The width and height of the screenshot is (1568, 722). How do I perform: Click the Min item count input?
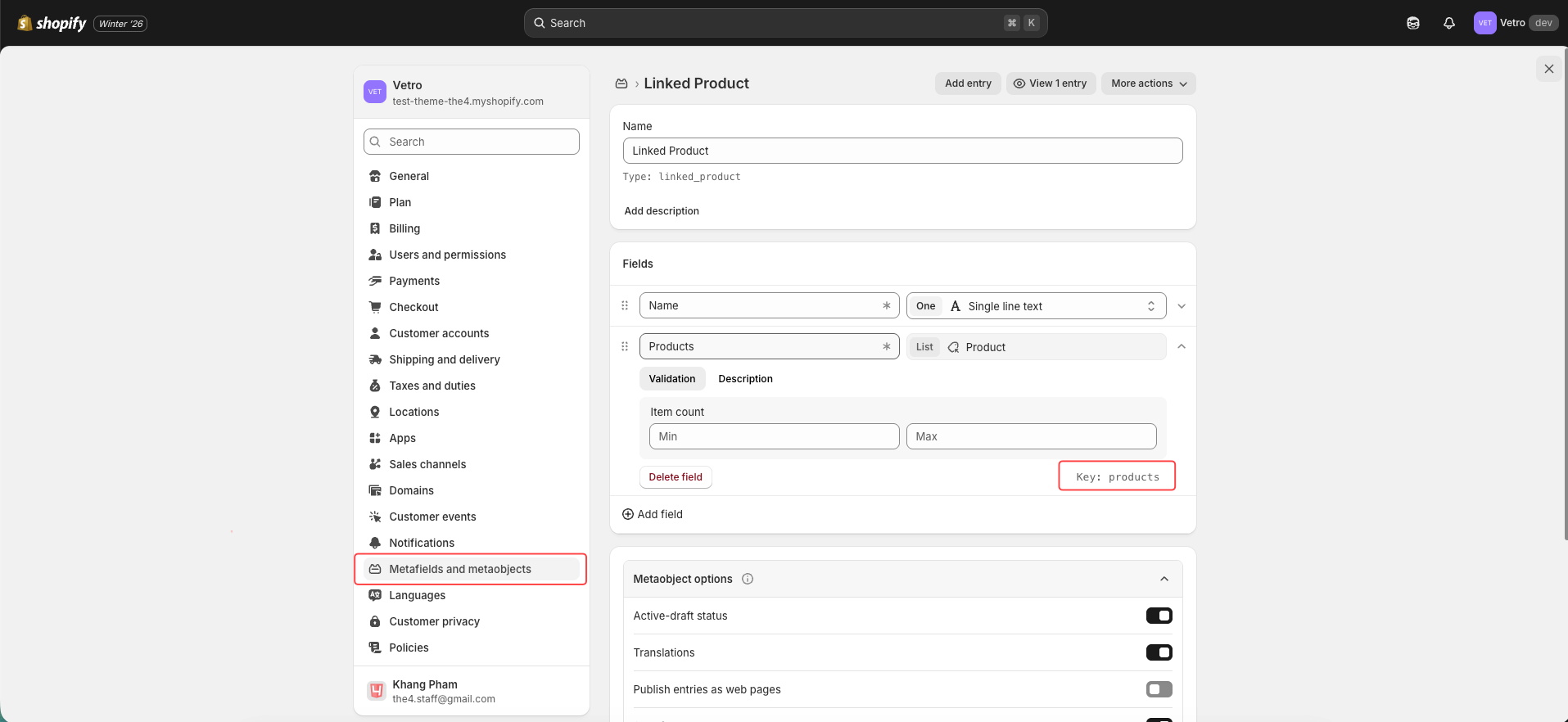coord(774,436)
